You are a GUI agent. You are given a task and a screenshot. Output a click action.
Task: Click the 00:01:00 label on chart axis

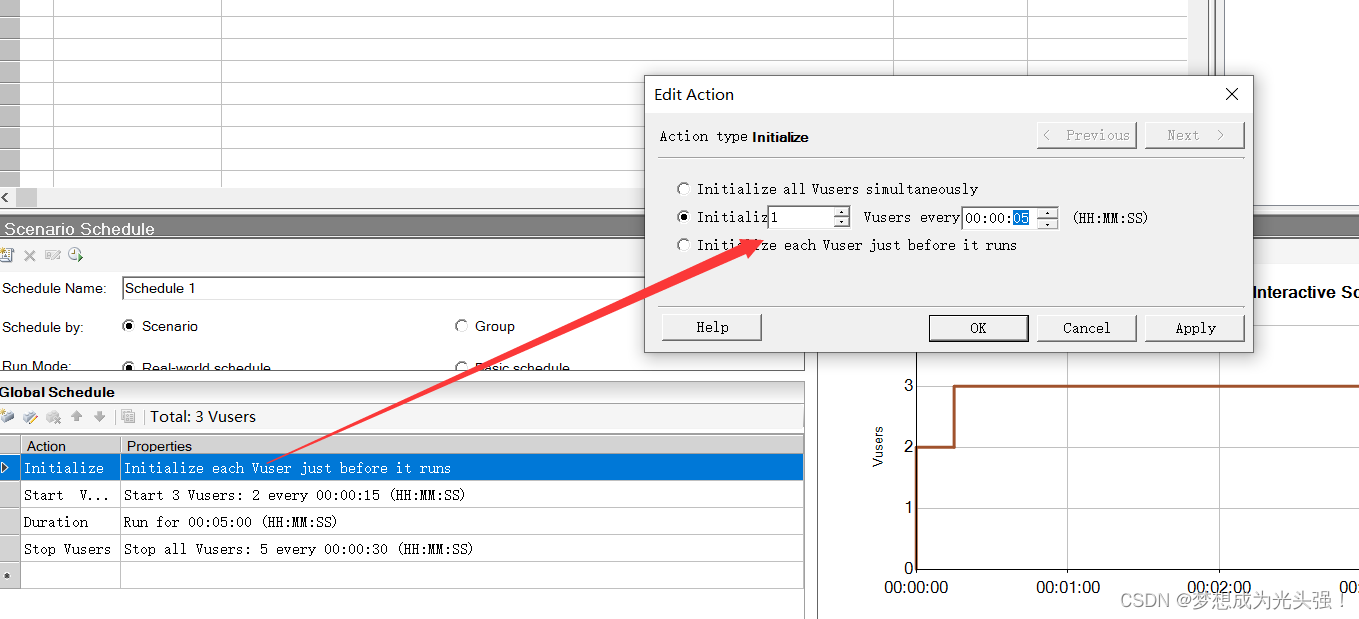(1068, 587)
